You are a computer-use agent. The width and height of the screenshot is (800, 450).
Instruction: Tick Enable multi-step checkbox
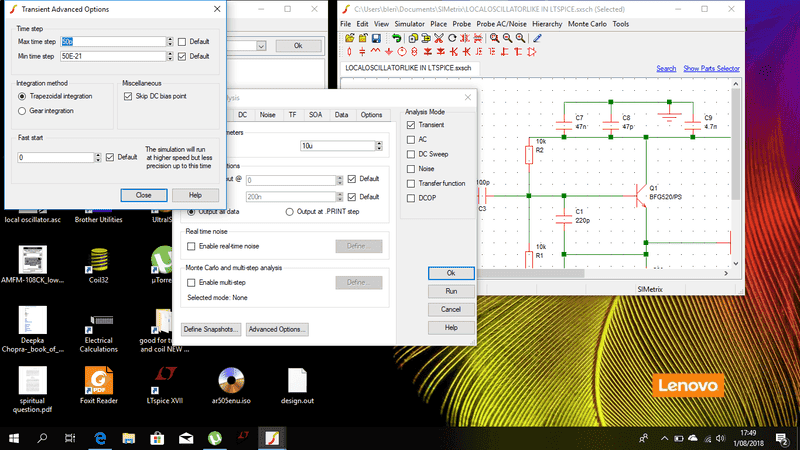pyautogui.click(x=191, y=283)
